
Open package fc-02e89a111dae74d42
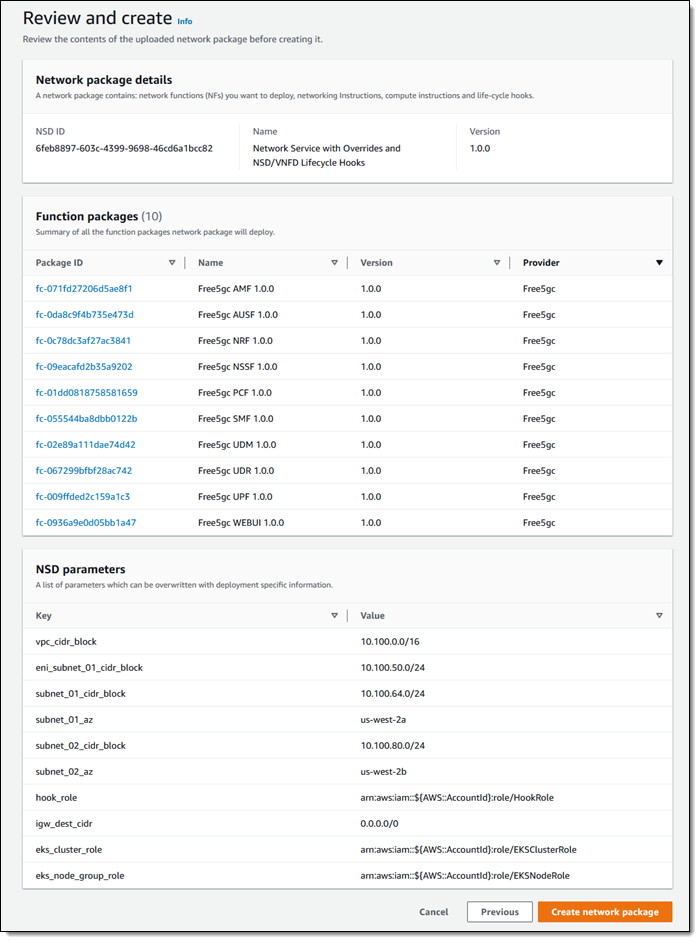85,445
